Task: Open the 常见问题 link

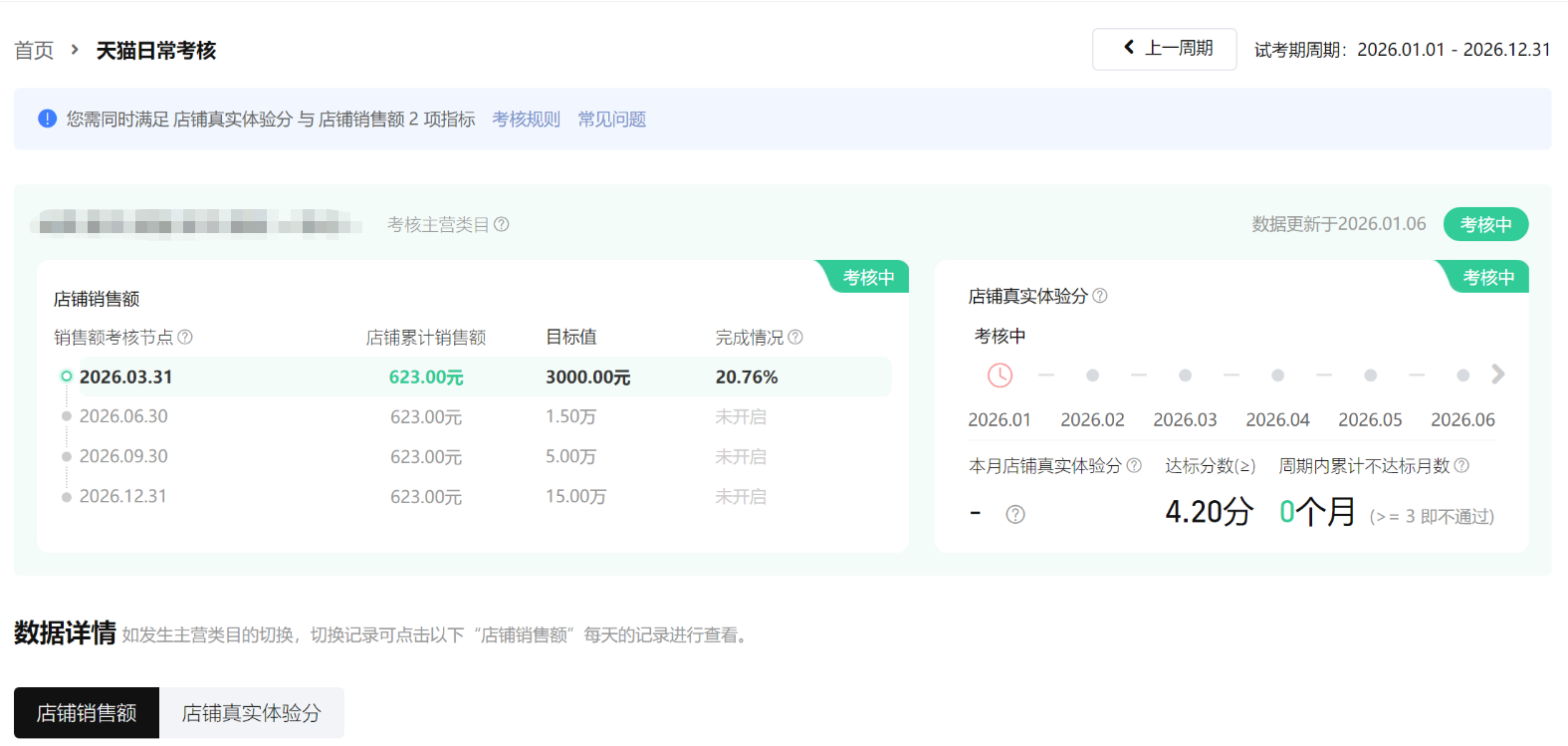Action: [x=611, y=120]
